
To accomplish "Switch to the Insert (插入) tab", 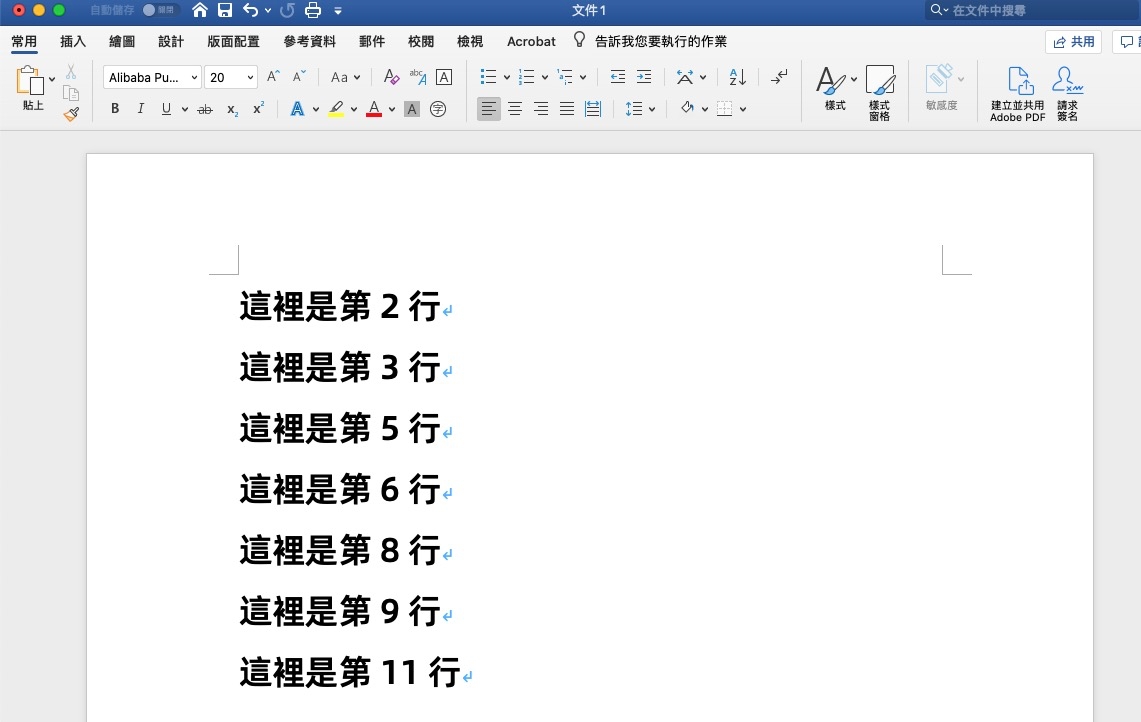I will (73, 41).
